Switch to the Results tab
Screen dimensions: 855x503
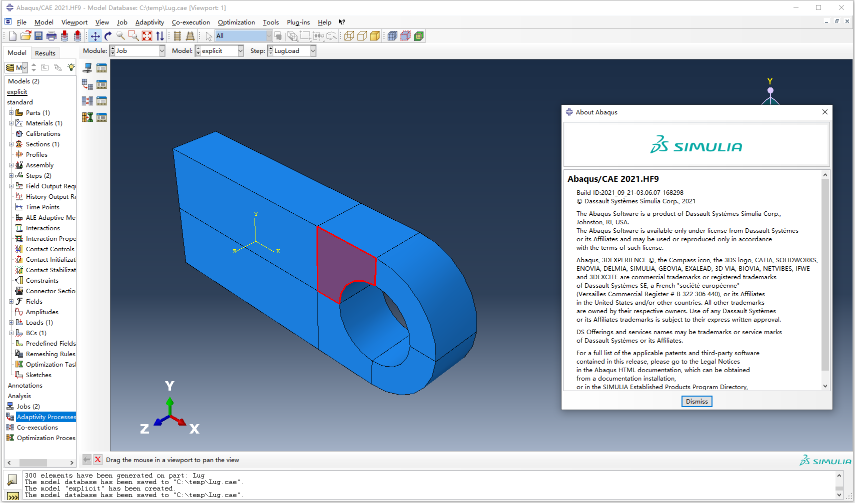pyautogui.click(x=45, y=53)
